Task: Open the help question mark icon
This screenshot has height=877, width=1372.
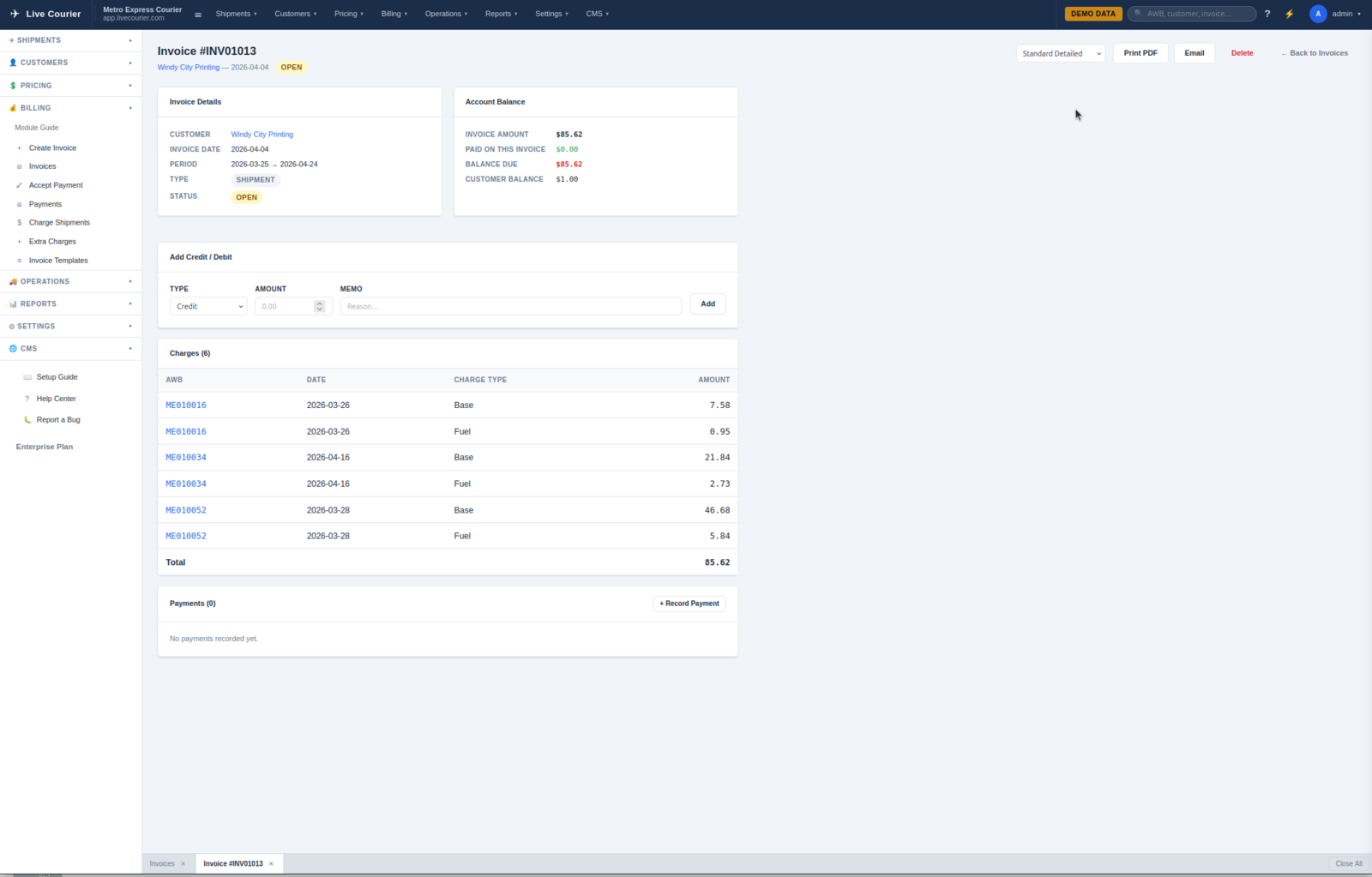Action: pos(1267,14)
